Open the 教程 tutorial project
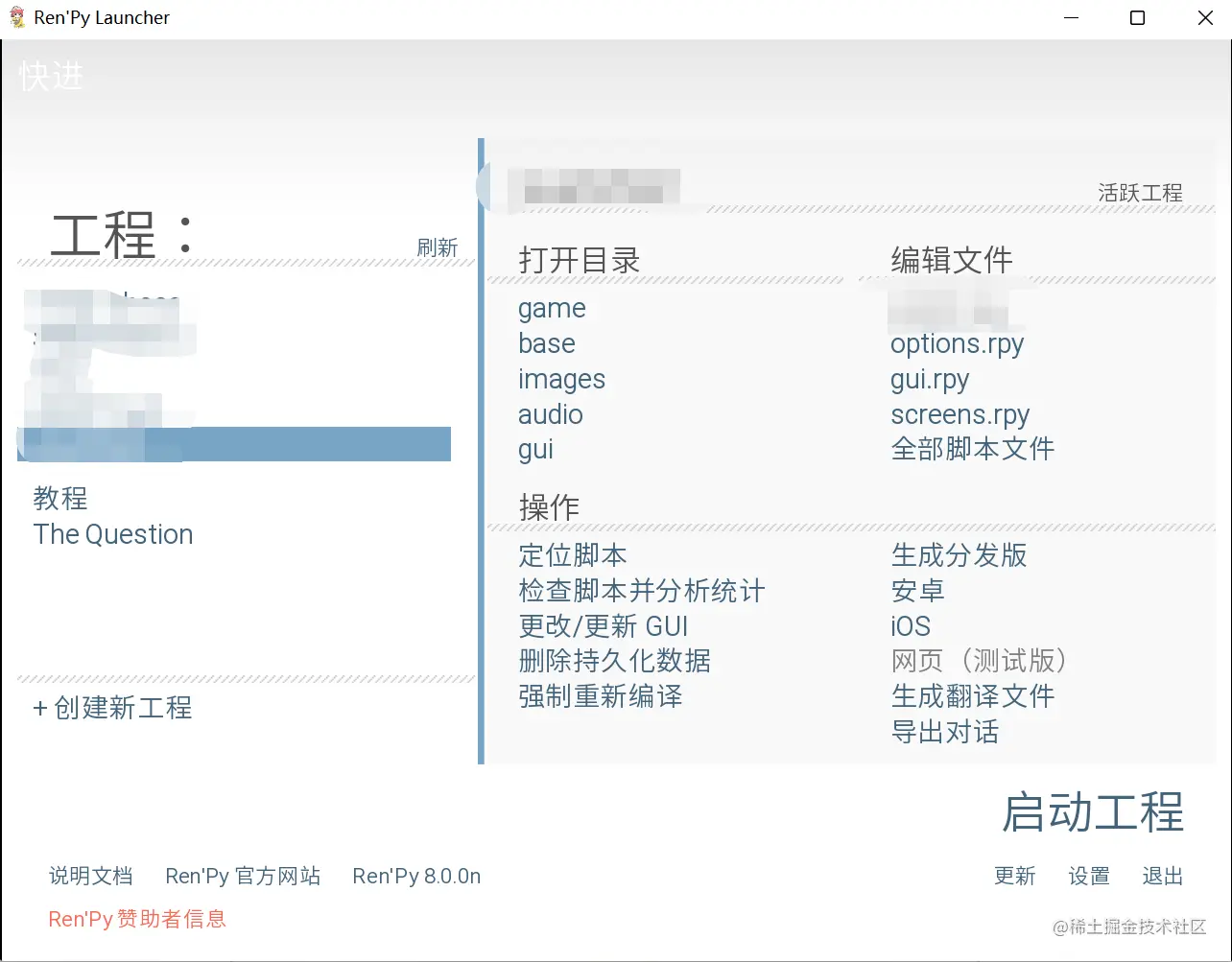Screen dimensions: 1232x962 coord(60,499)
